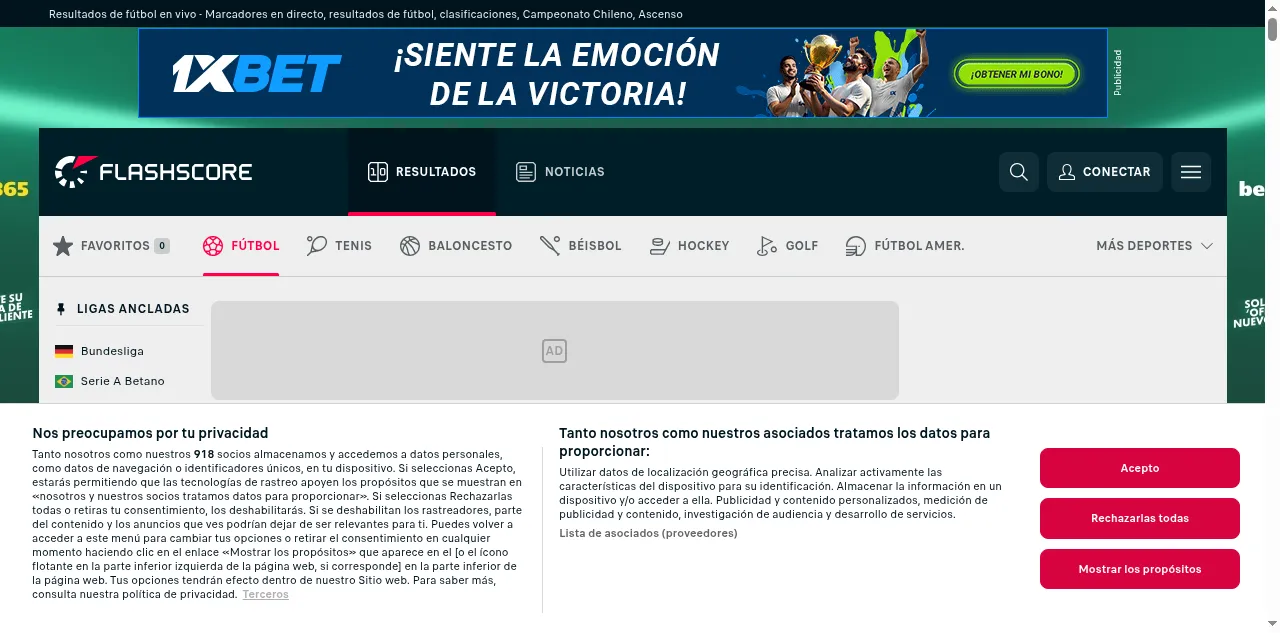The height and width of the screenshot is (633, 1280).
Task: Click the golf flag icon
Action: pos(767,246)
